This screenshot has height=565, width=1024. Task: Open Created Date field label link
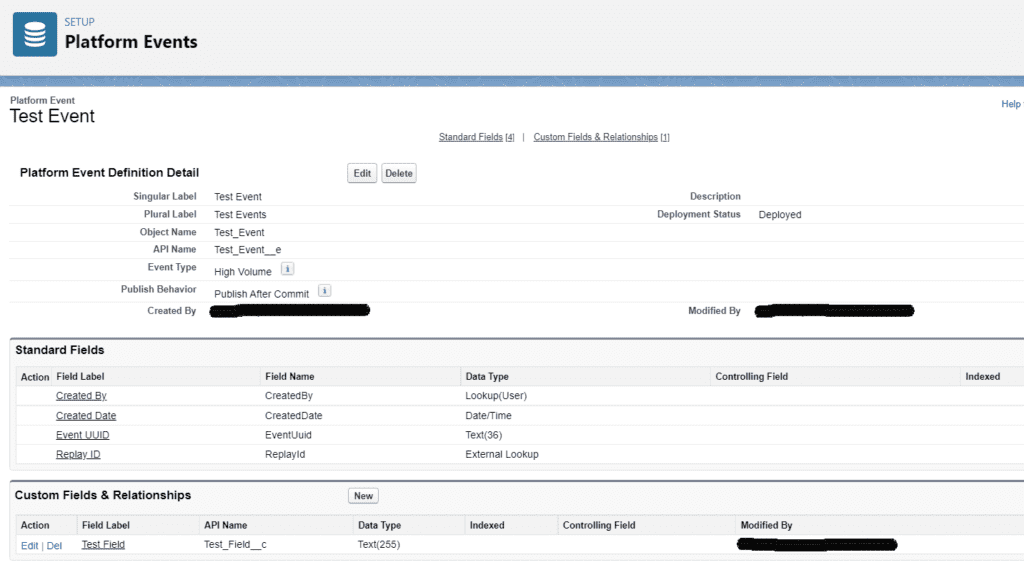pyautogui.click(x=86, y=415)
